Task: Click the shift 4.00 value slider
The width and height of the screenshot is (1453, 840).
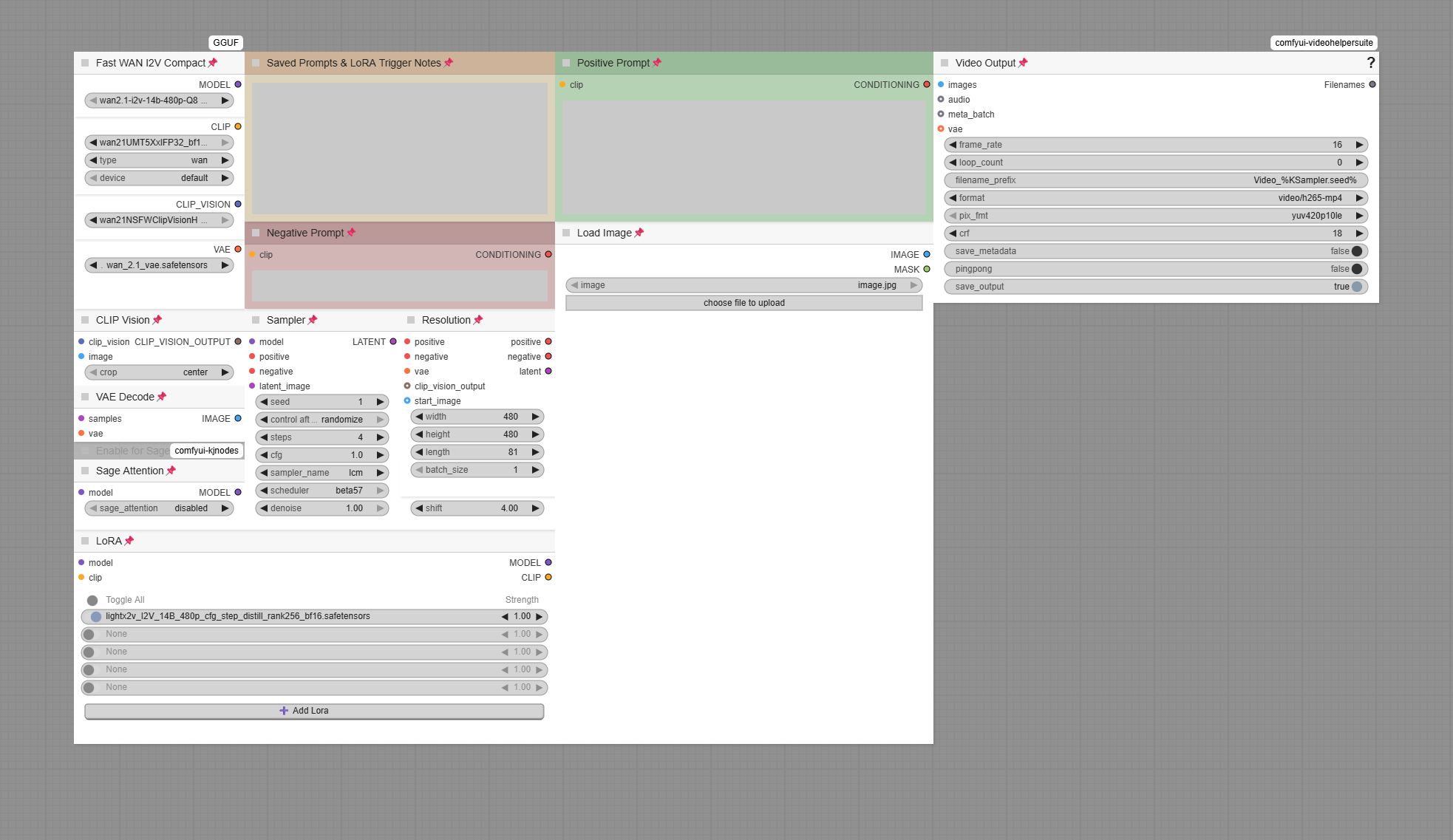Action: point(477,508)
